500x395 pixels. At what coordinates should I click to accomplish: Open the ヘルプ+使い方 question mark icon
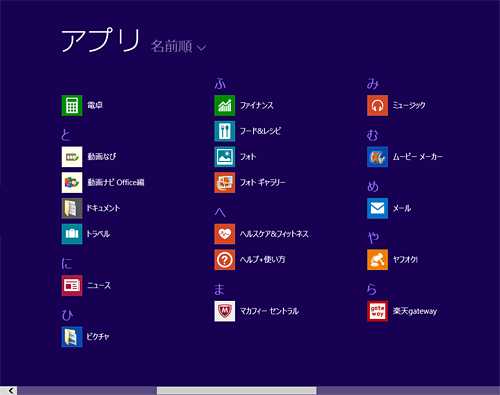(x=225, y=260)
